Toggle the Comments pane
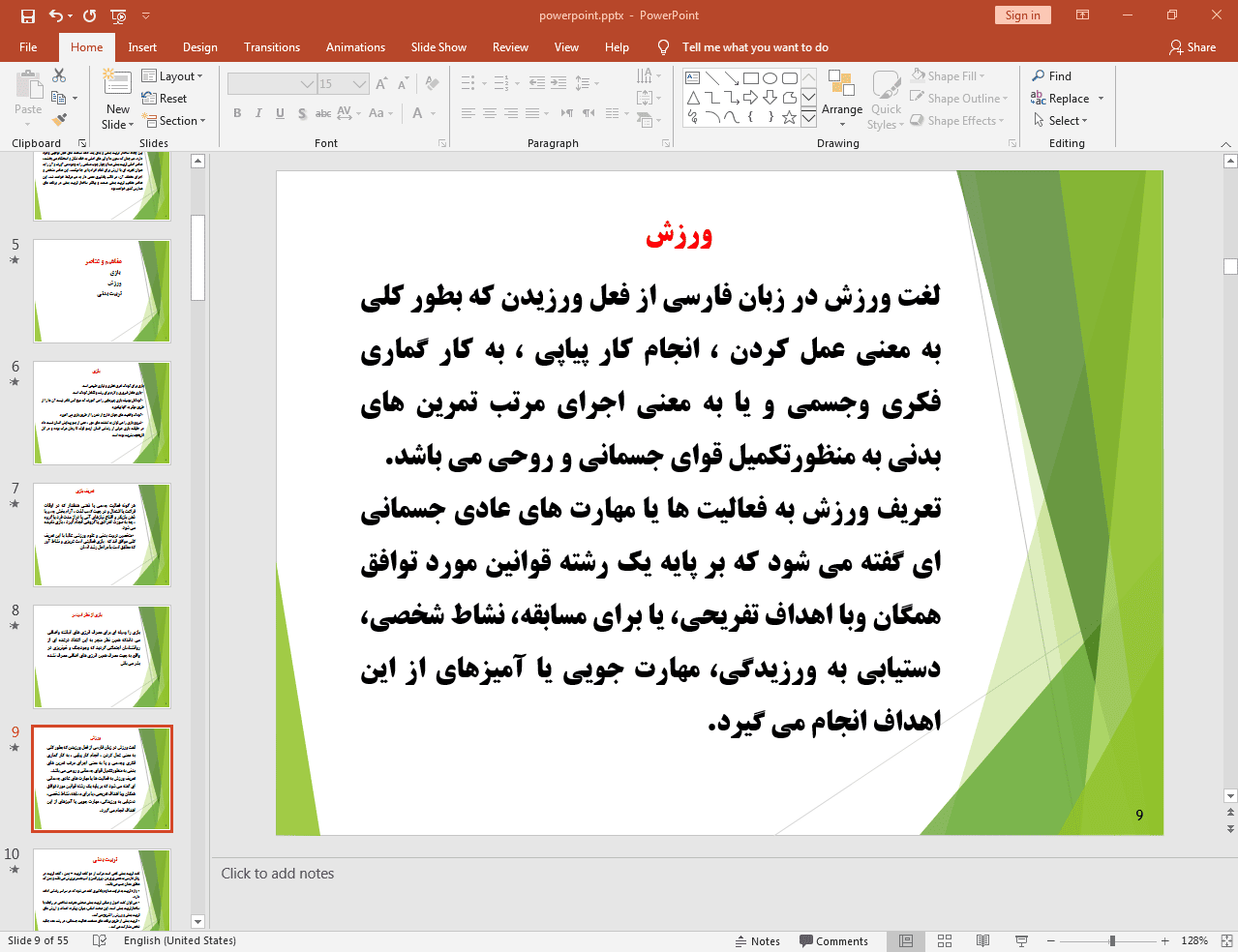 (833, 940)
